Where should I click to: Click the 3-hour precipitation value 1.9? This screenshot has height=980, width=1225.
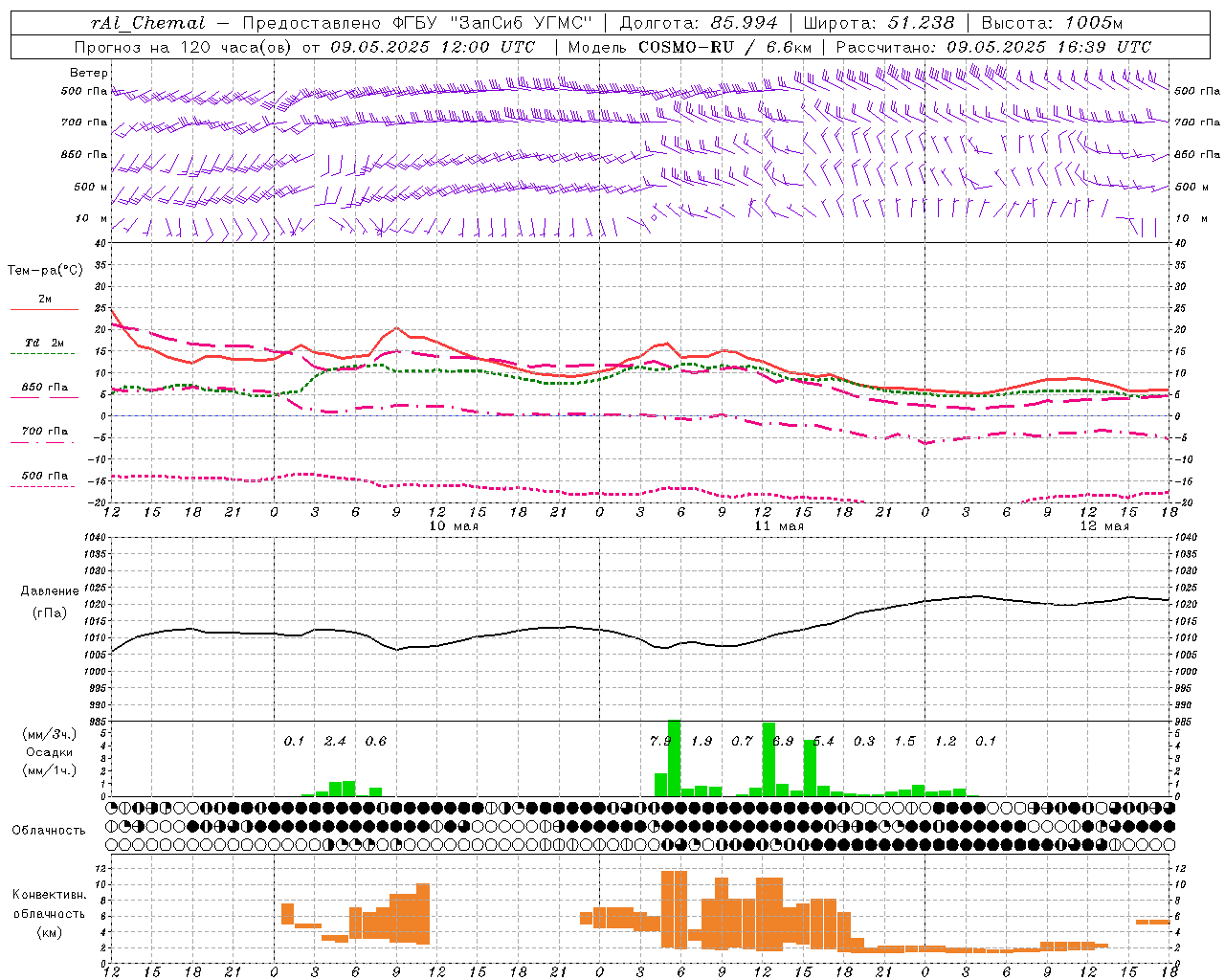[x=702, y=741]
